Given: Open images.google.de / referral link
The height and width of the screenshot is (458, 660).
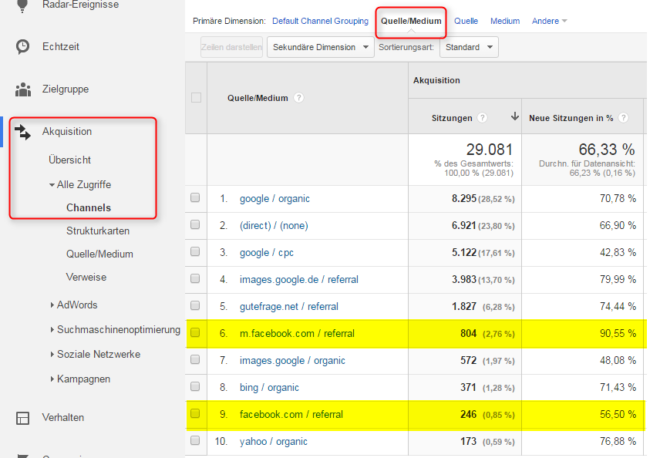Looking at the screenshot, I should pyautogui.click(x=299, y=280).
